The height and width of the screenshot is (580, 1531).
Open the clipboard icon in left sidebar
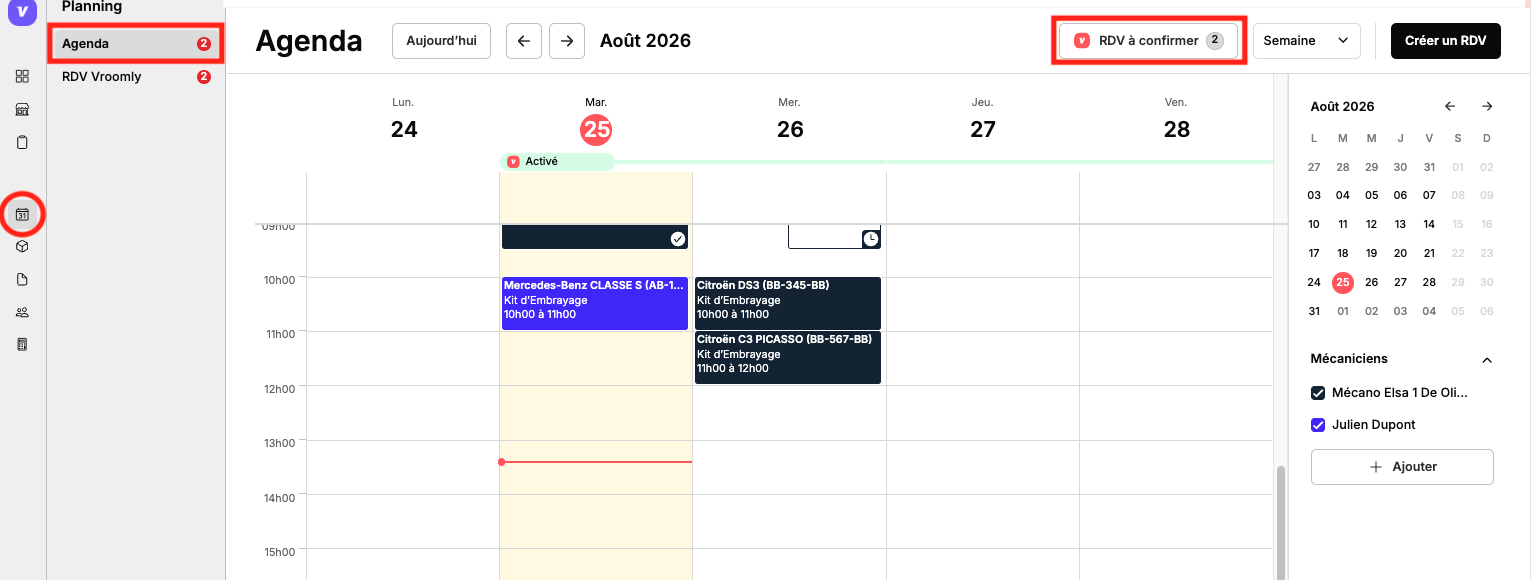click(22, 142)
